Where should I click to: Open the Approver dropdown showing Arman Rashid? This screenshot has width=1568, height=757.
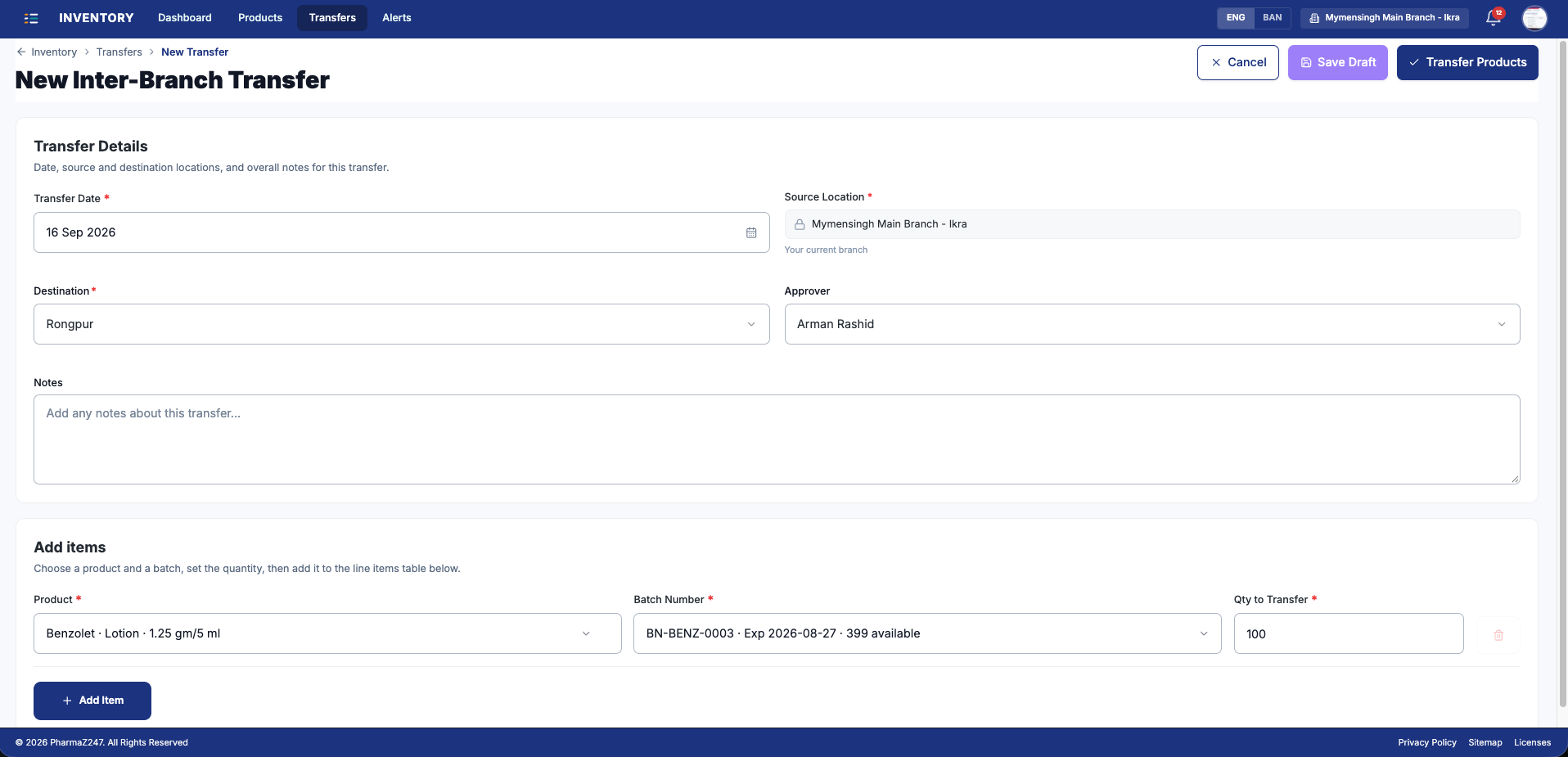1152,324
